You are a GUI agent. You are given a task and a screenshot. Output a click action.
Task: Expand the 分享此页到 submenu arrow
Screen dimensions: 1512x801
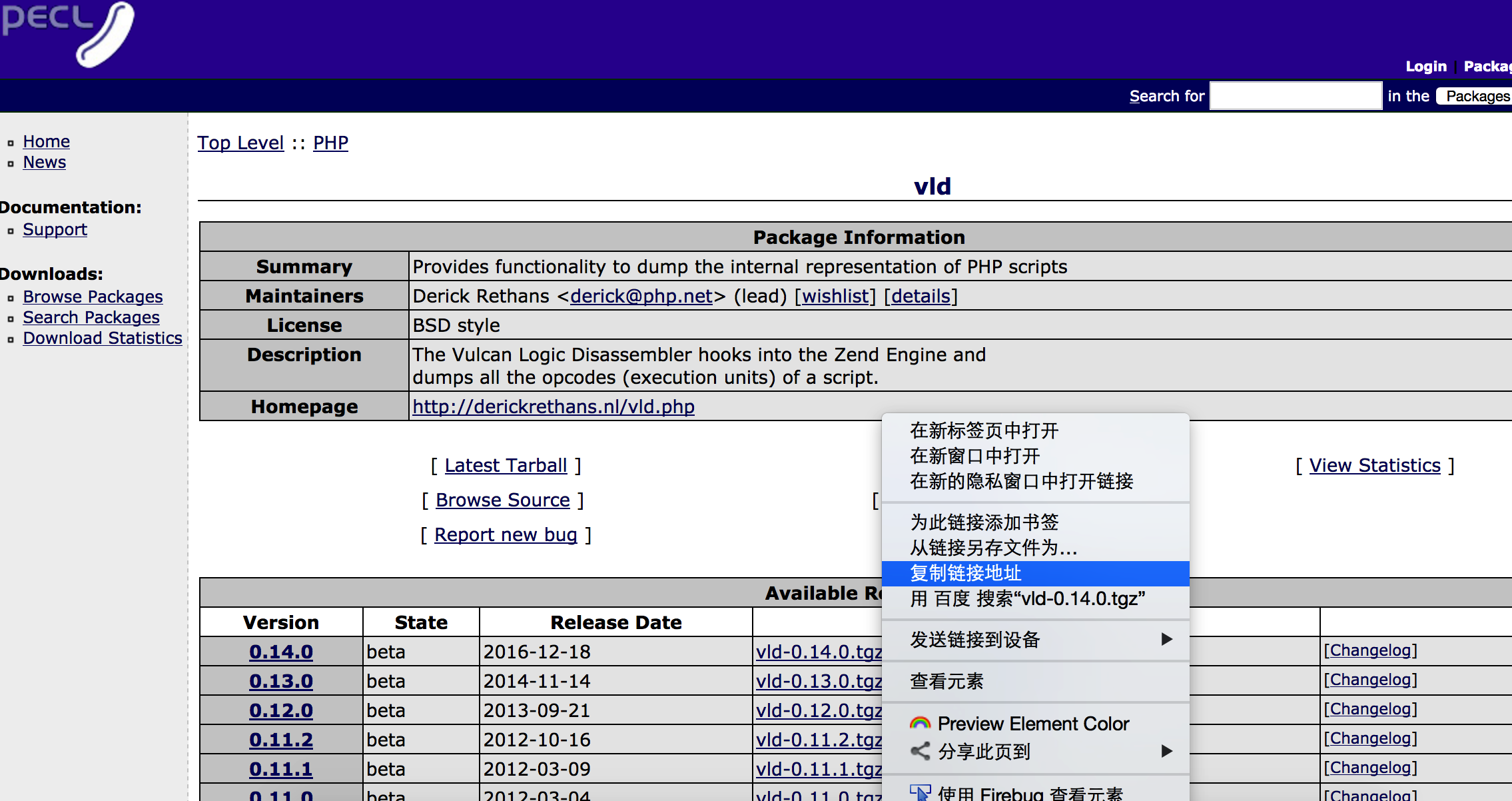point(1166,751)
